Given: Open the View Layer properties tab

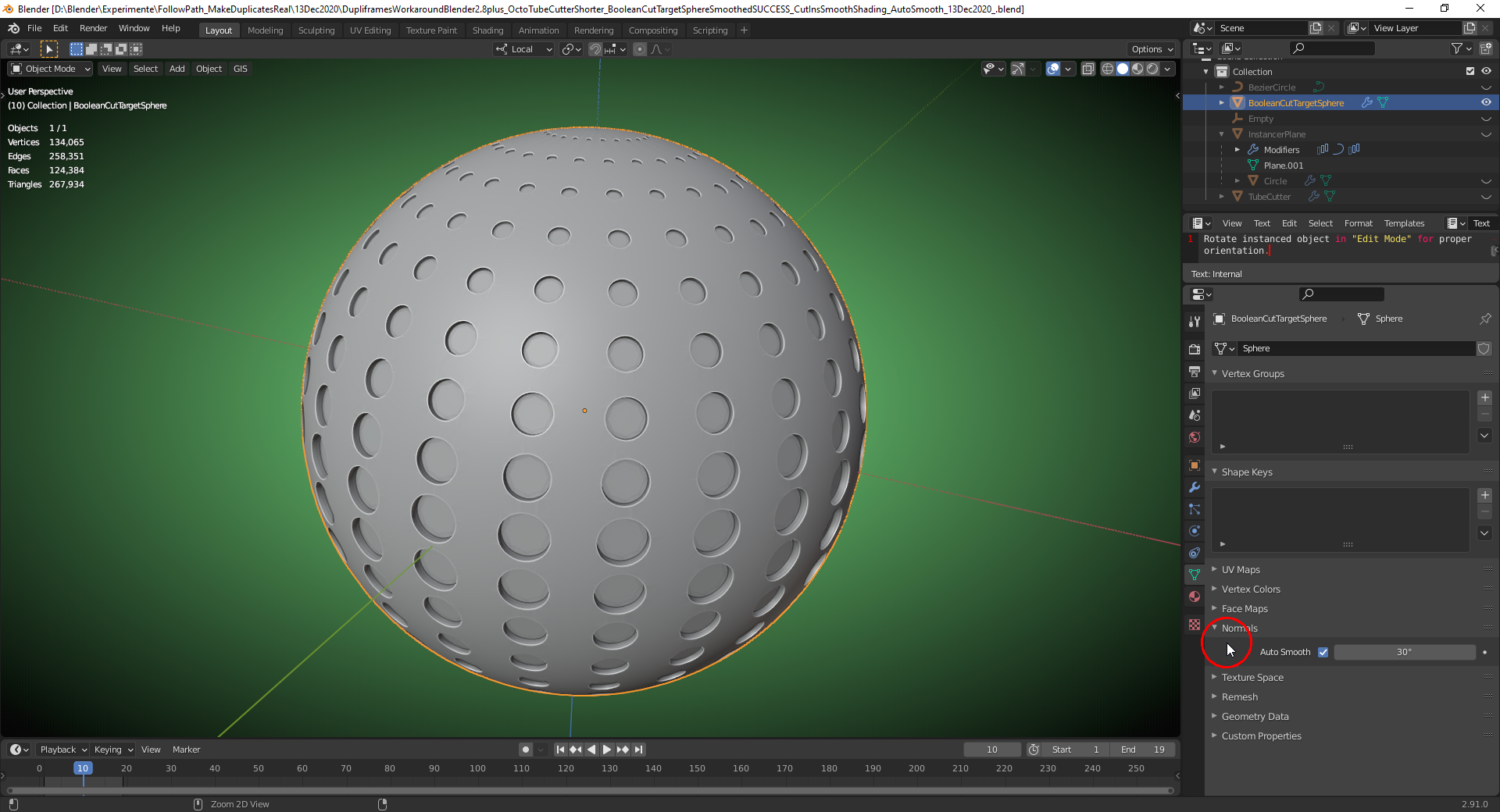Looking at the screenshot, I should pyautogui.click(x=1195, y=393).
